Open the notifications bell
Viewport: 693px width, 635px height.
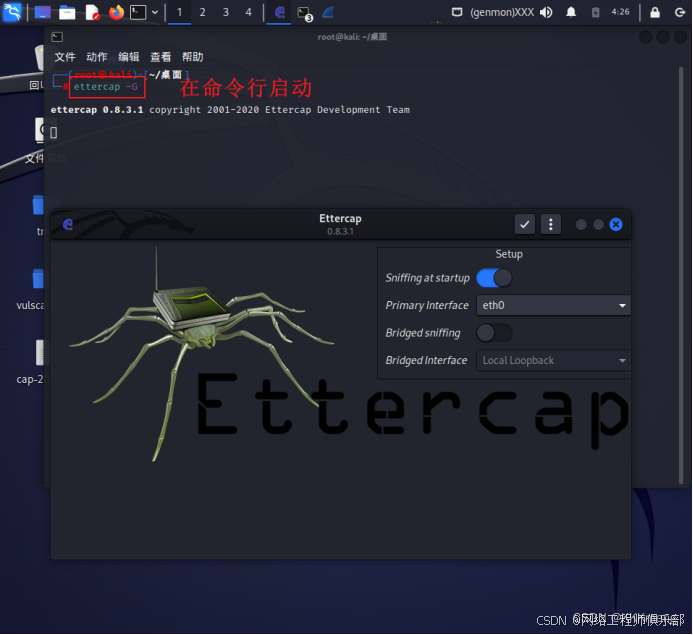coord(571,12)
